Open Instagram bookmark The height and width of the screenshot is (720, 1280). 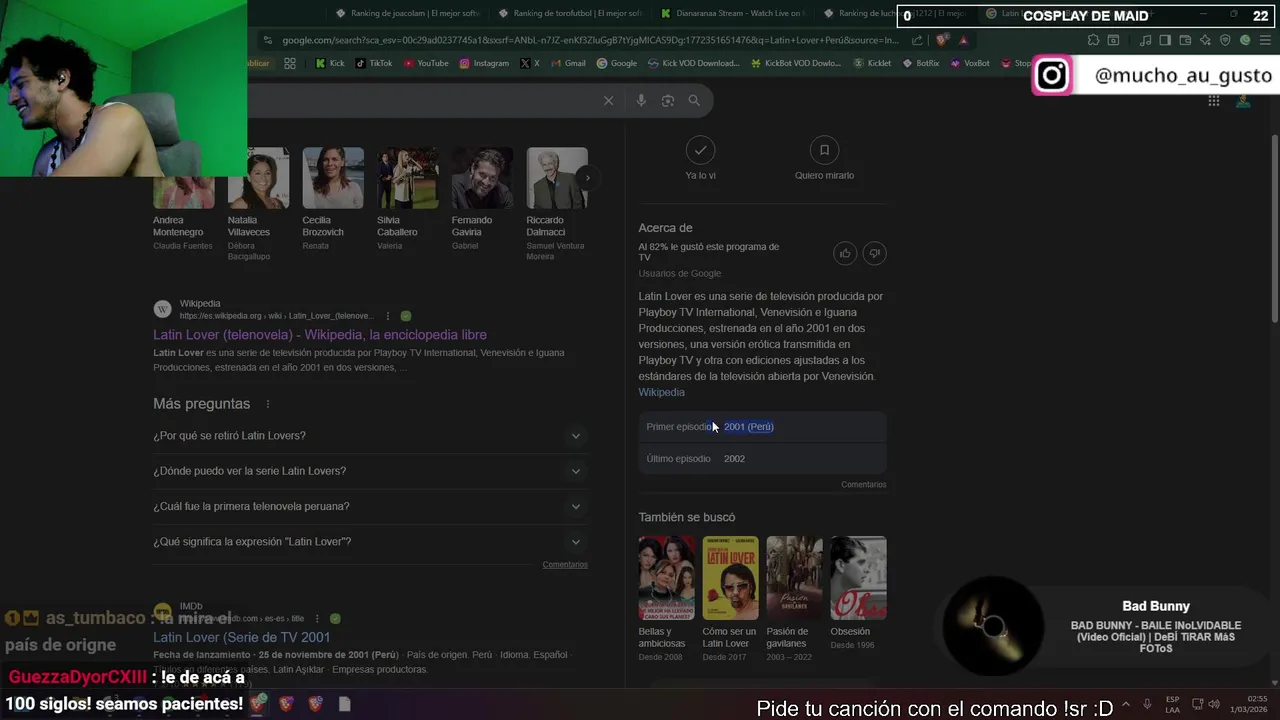click(x=484, y=63)
